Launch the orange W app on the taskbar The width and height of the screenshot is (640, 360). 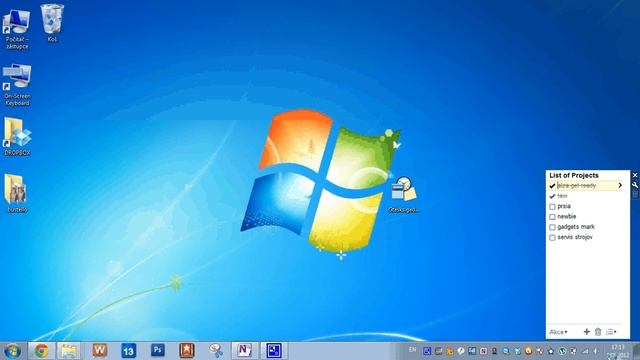[x=100, y=350]
